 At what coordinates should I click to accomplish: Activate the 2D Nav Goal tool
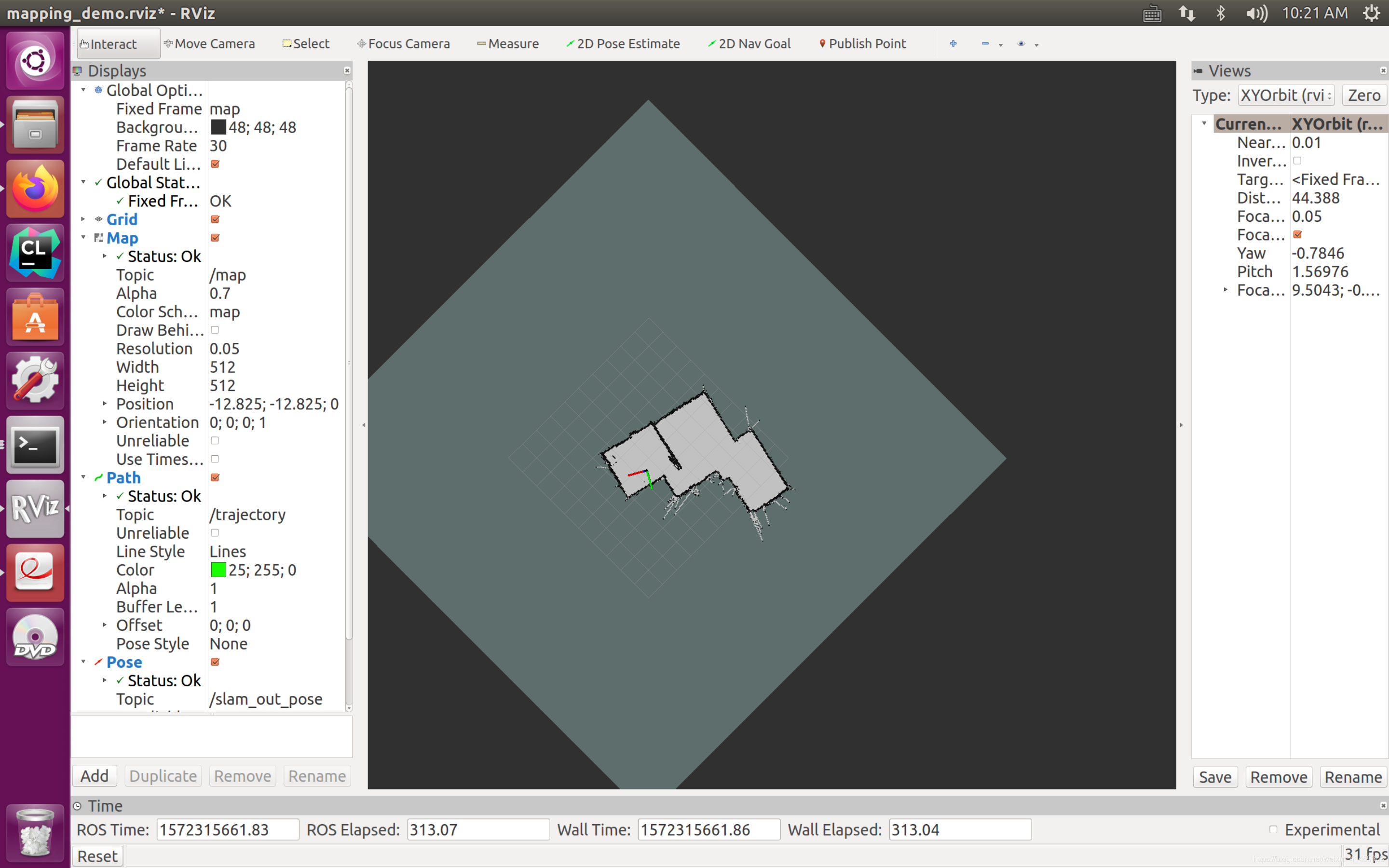point(749,43)
